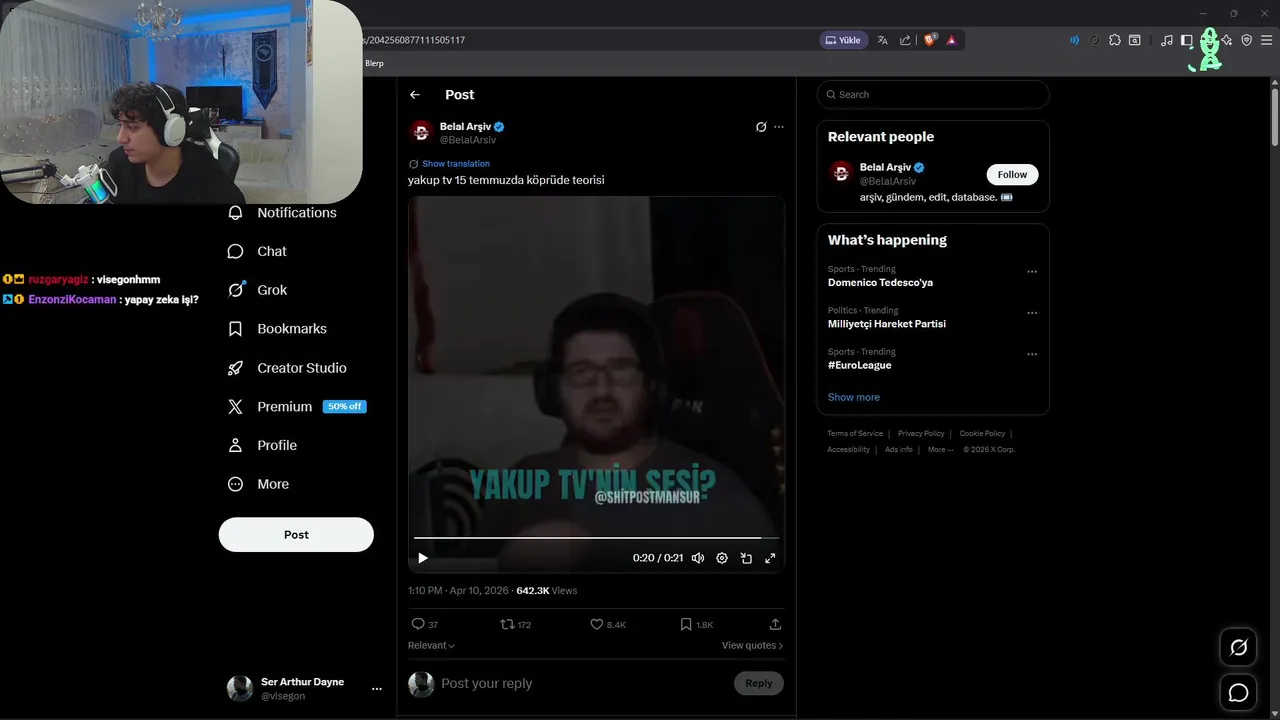The image size is (1280, 720).
Task: Click the blue sound waves toolbar icon
Action: point(1074,40)
